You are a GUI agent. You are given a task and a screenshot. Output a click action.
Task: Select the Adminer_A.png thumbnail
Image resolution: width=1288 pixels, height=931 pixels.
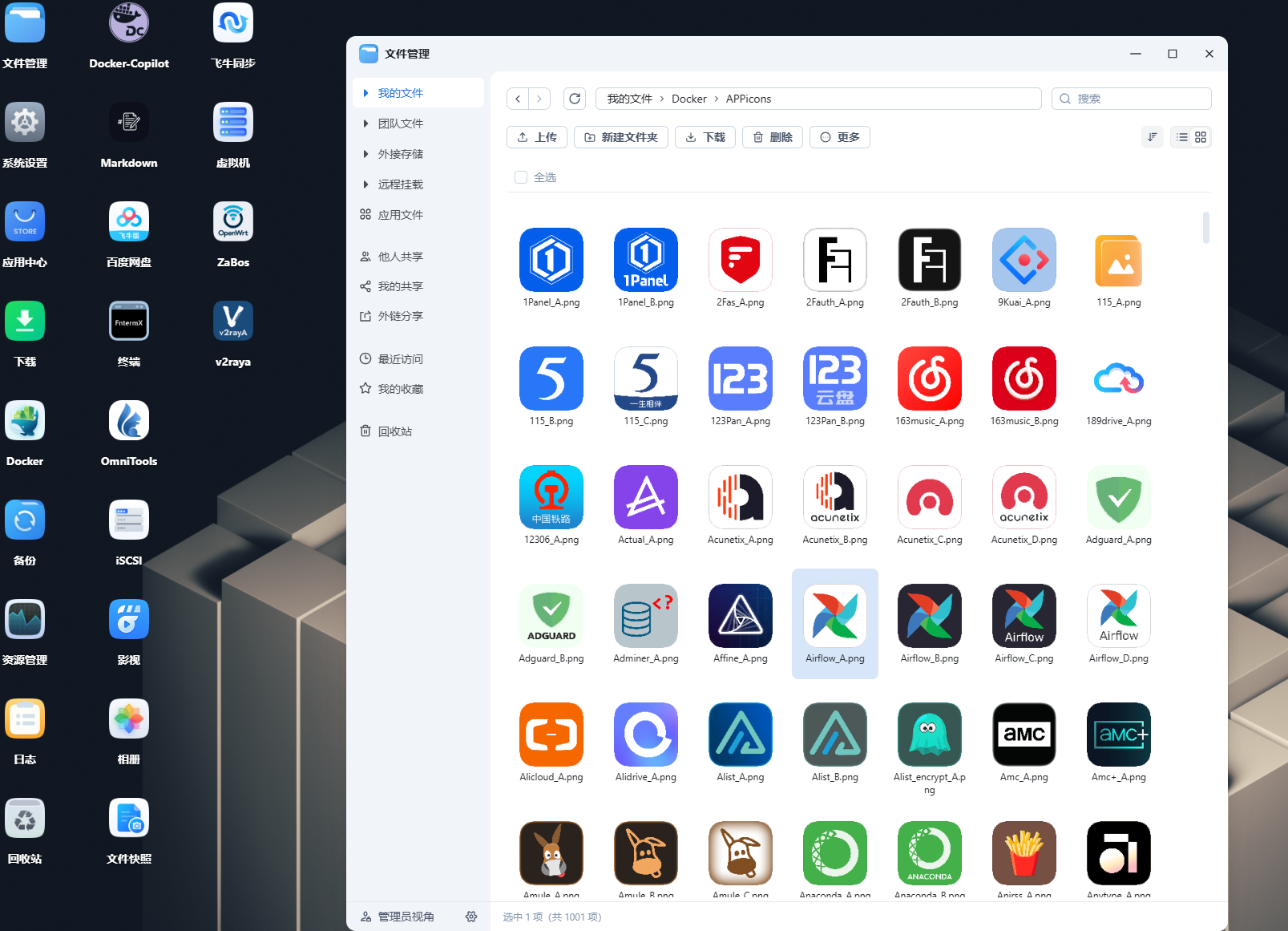pos(646,616)
